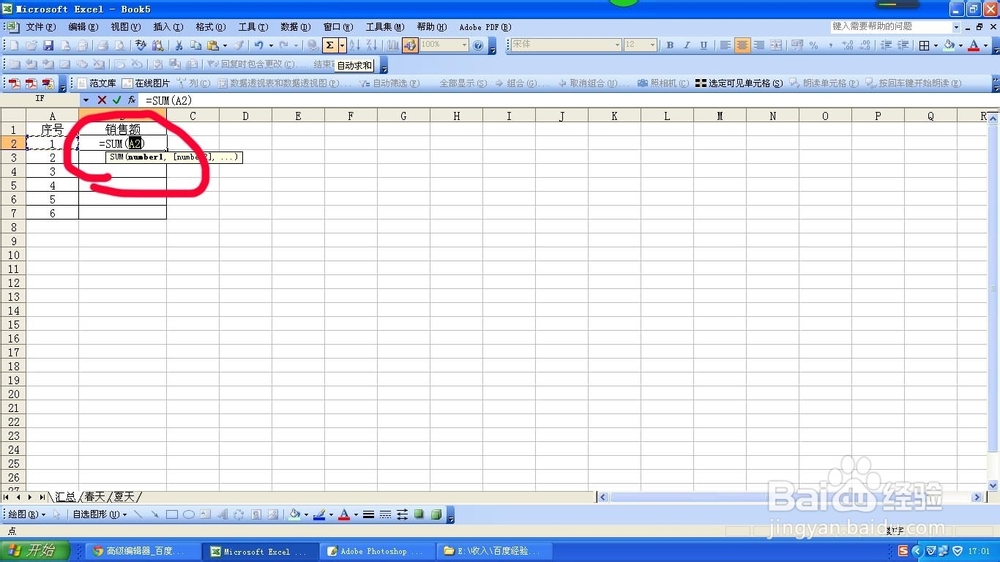Toggle Align Right
This screenshot has width=1000, height=562.
coord(759,45)
